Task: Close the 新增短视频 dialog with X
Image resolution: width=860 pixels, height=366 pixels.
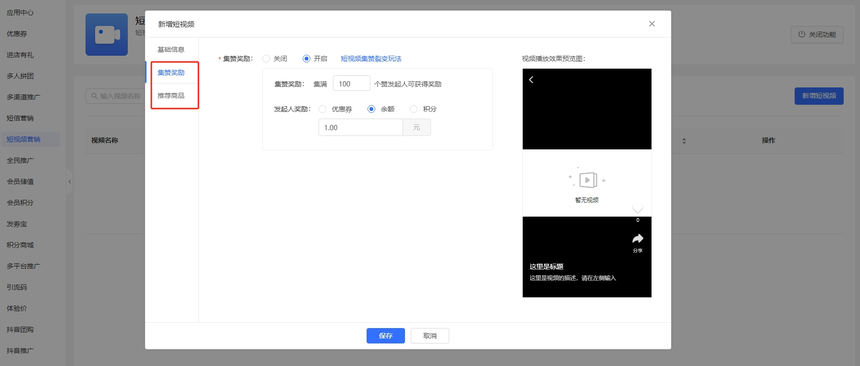Action: 652,24
